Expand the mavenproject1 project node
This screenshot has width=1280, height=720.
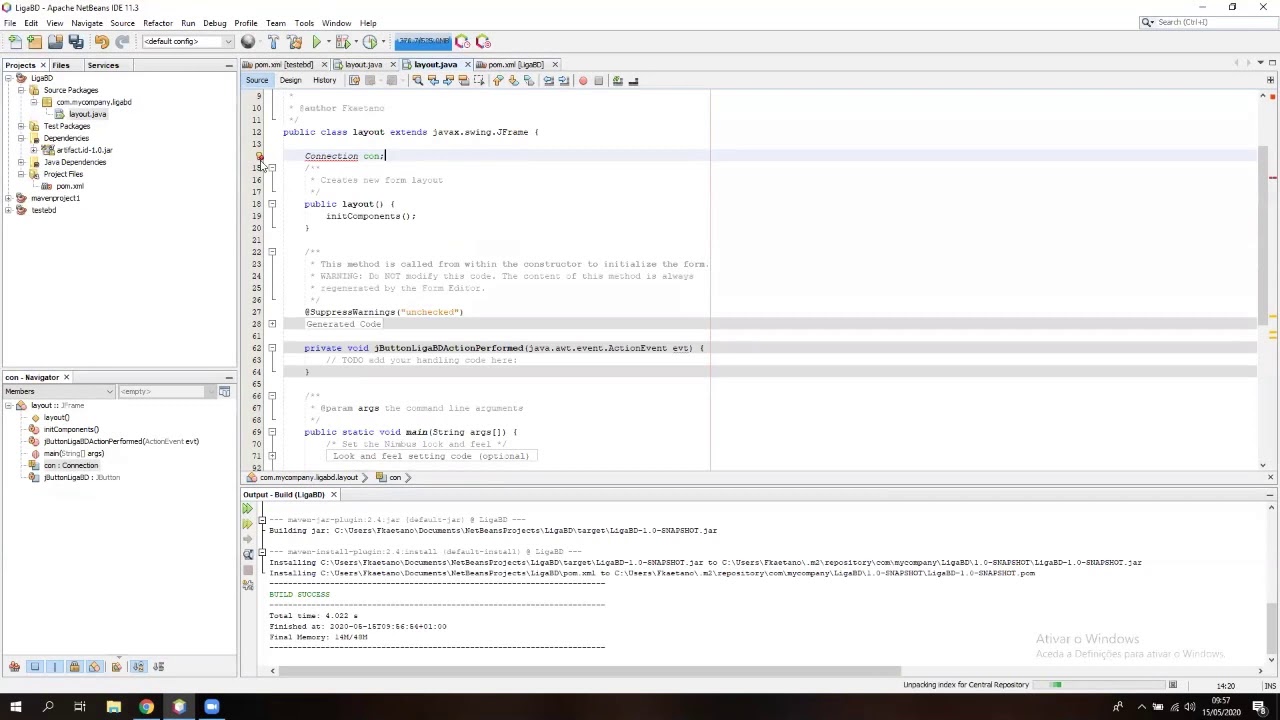point(8,198)
